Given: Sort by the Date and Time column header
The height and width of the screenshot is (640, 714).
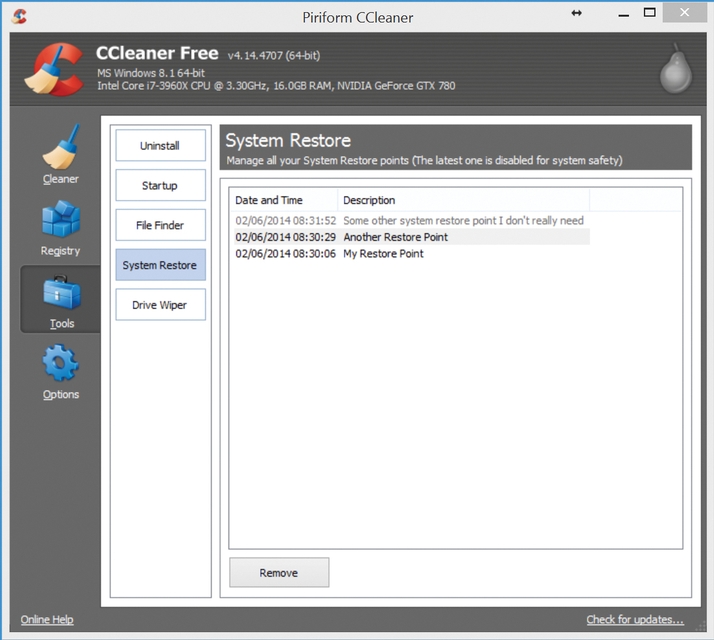Looking at the screenshot, I should point(285,200).
